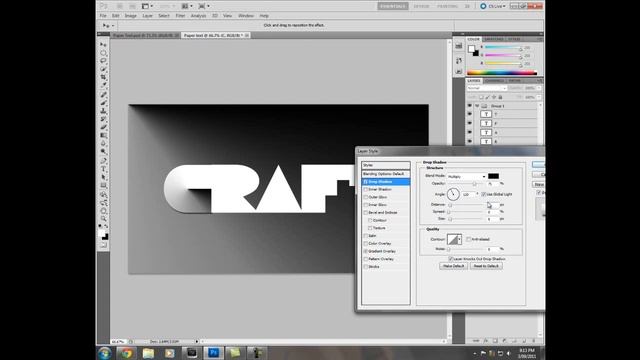This screenshot has height=360, width=640.
Task: Select the Eyedropper tool
Action: click(103, 85)
